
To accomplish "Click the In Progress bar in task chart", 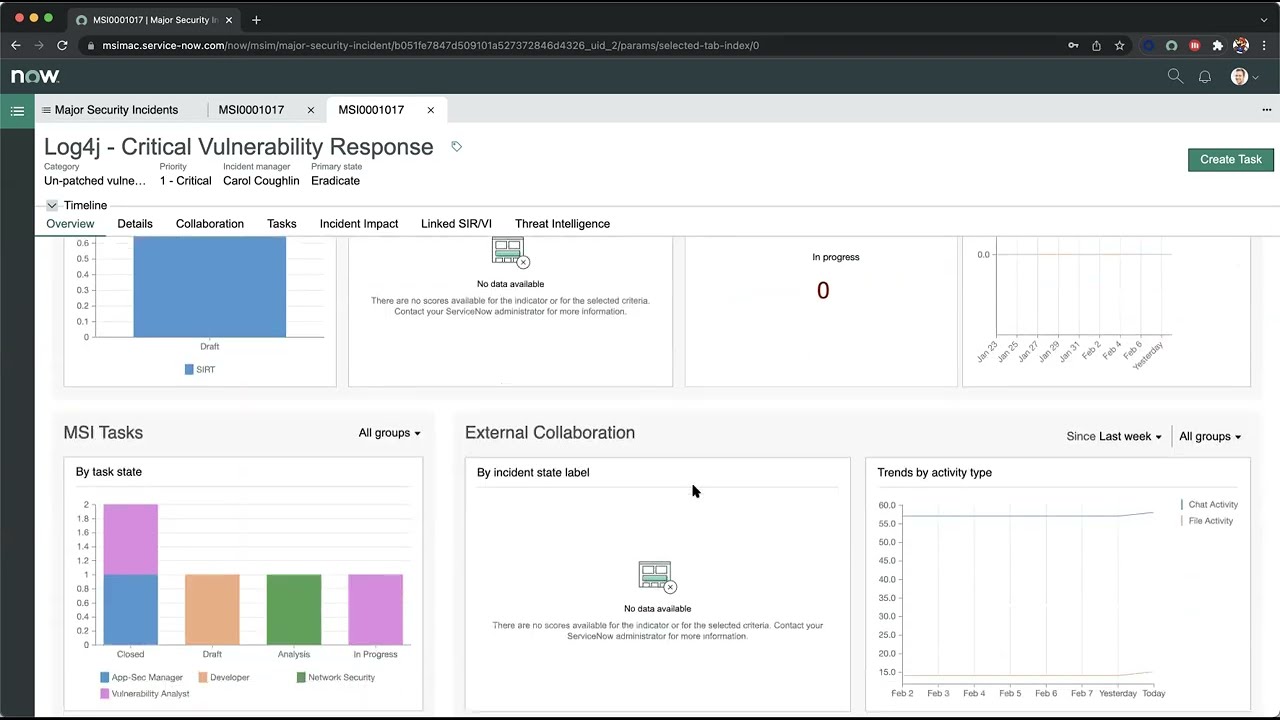I will click(376, 610).
